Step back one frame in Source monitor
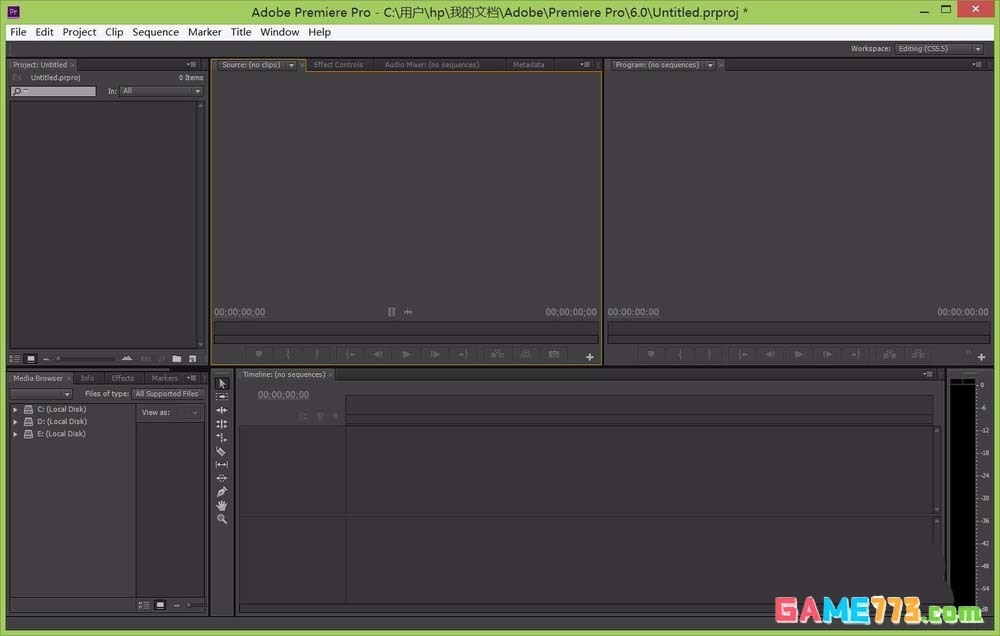 378,354
